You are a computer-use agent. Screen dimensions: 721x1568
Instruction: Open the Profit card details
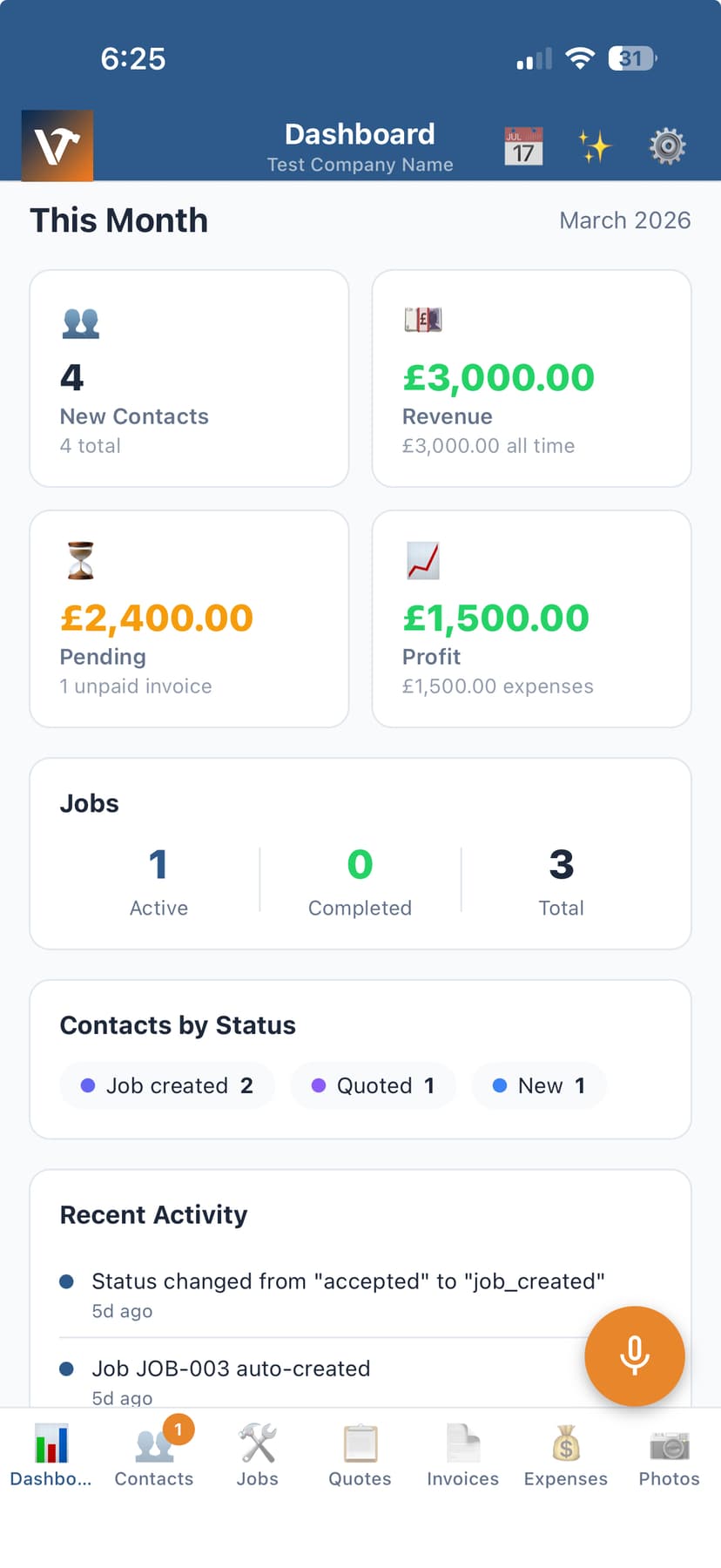click(530, 618)
